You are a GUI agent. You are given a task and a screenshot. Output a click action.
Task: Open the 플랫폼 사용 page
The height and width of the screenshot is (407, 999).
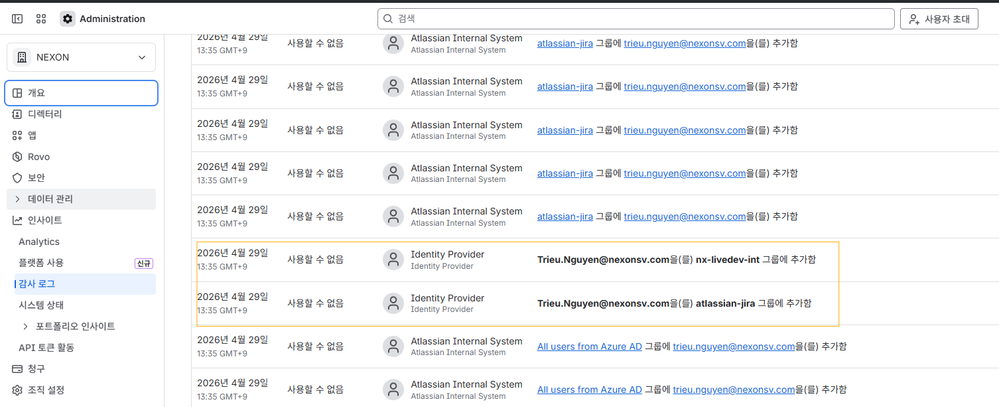(41, 263)
